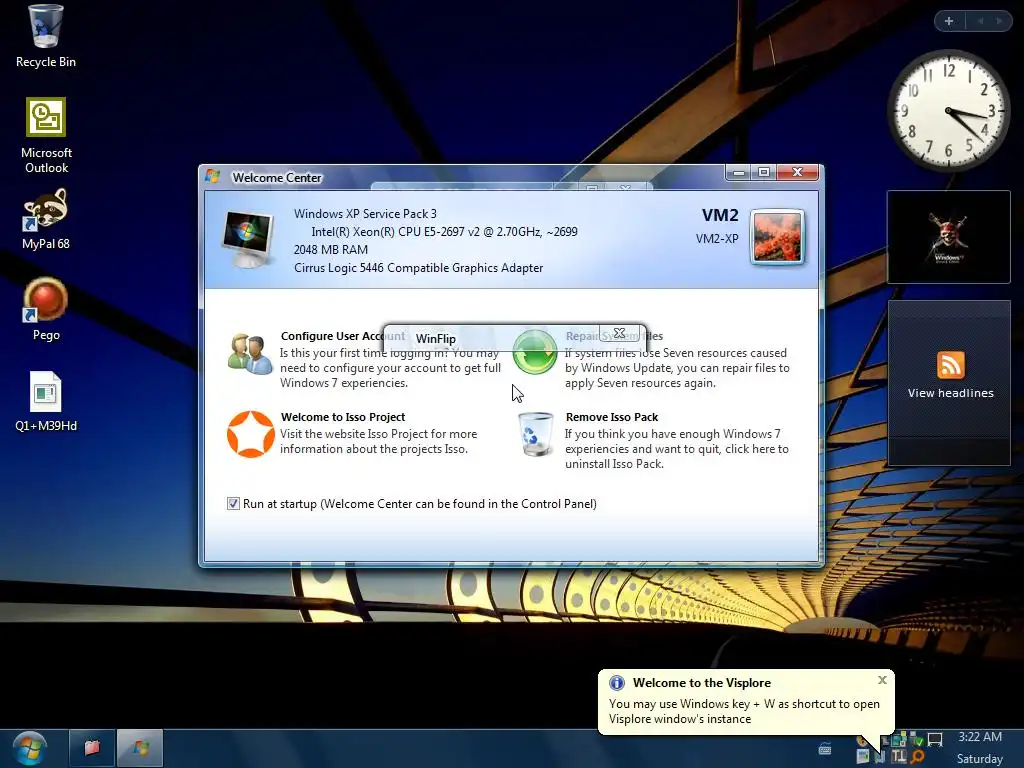Click the monitor display tray icon
Image resolution: width=1024 pixels, height=768 pixels.
pyautogui.click(x=935, y=739)
